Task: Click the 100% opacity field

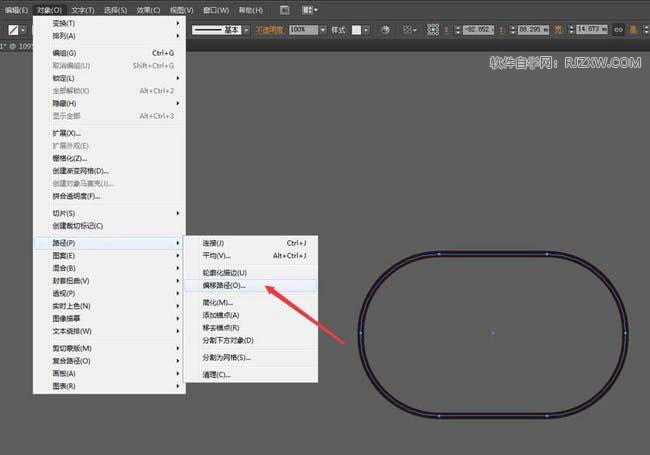Action: [303, 30]
